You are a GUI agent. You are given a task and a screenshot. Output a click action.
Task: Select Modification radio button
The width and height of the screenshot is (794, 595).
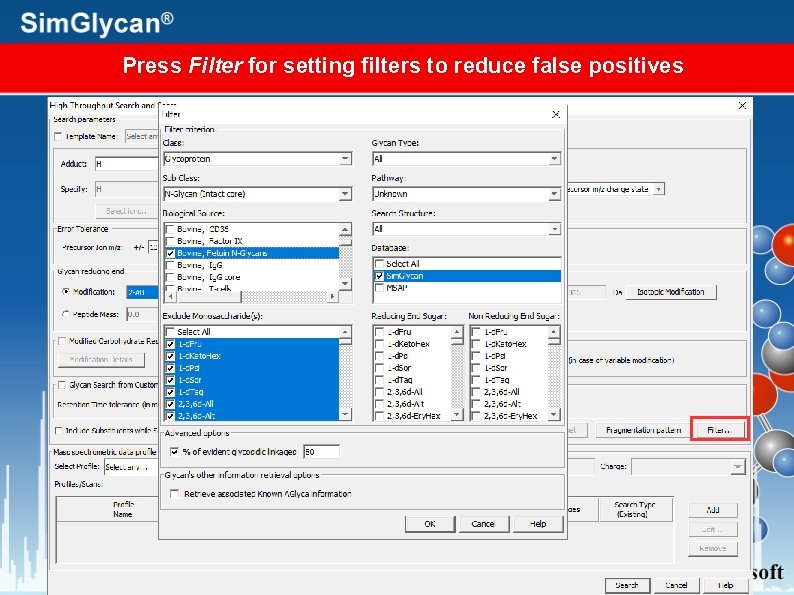(66, 292)
